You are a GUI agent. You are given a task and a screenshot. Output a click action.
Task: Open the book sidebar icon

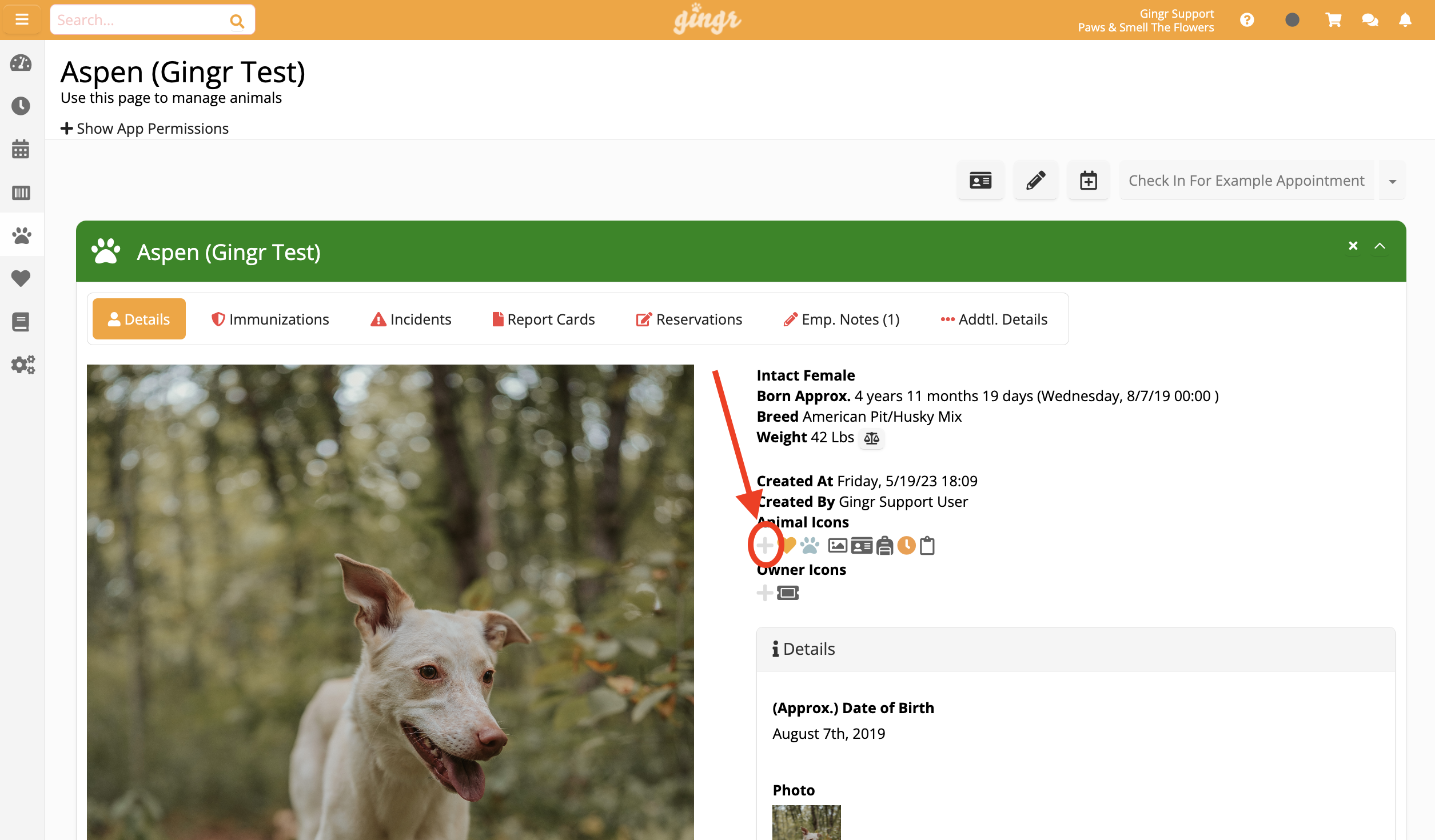(21, 322)
